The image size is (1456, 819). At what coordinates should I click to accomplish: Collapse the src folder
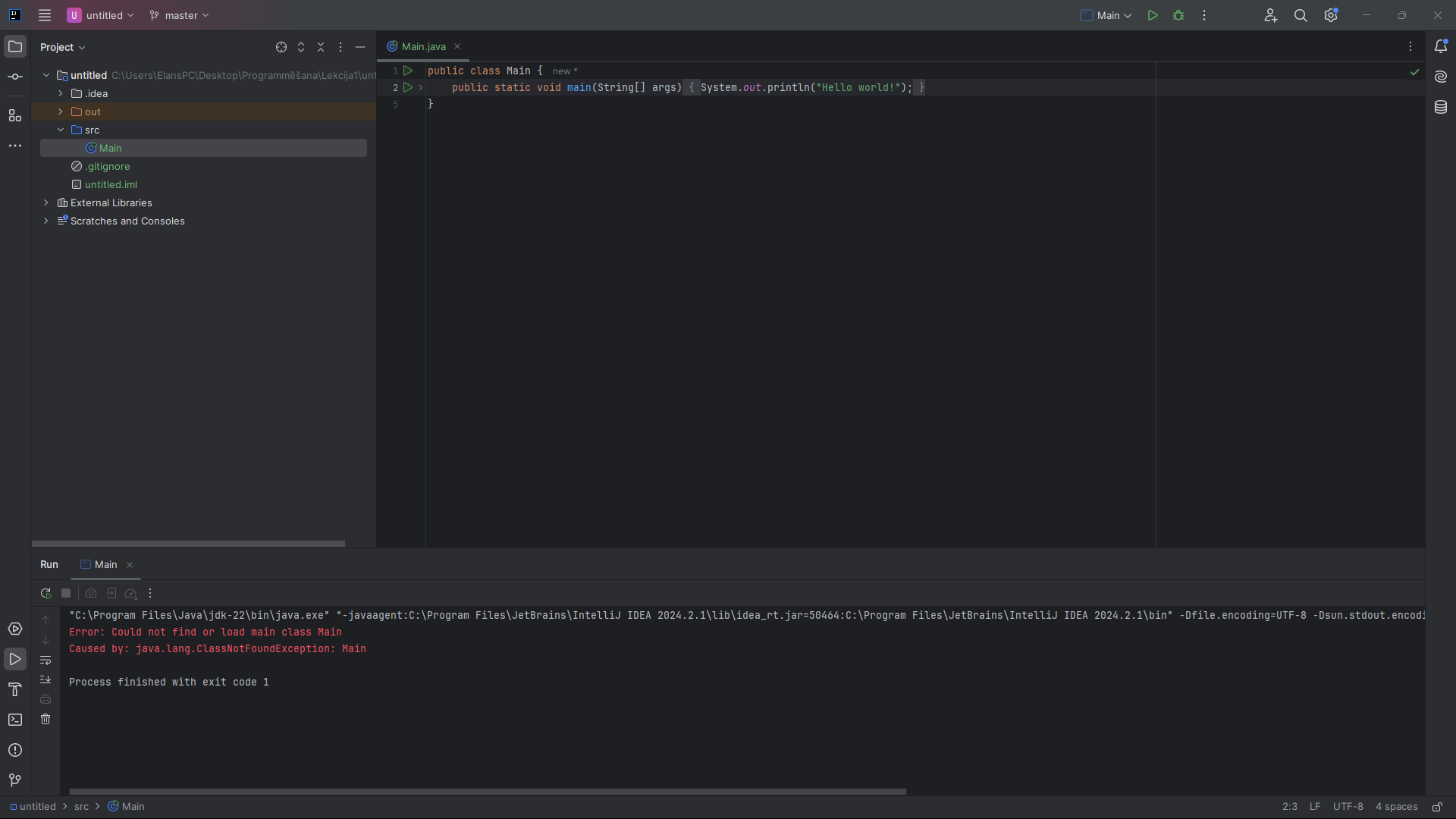(x=61, y=130)
